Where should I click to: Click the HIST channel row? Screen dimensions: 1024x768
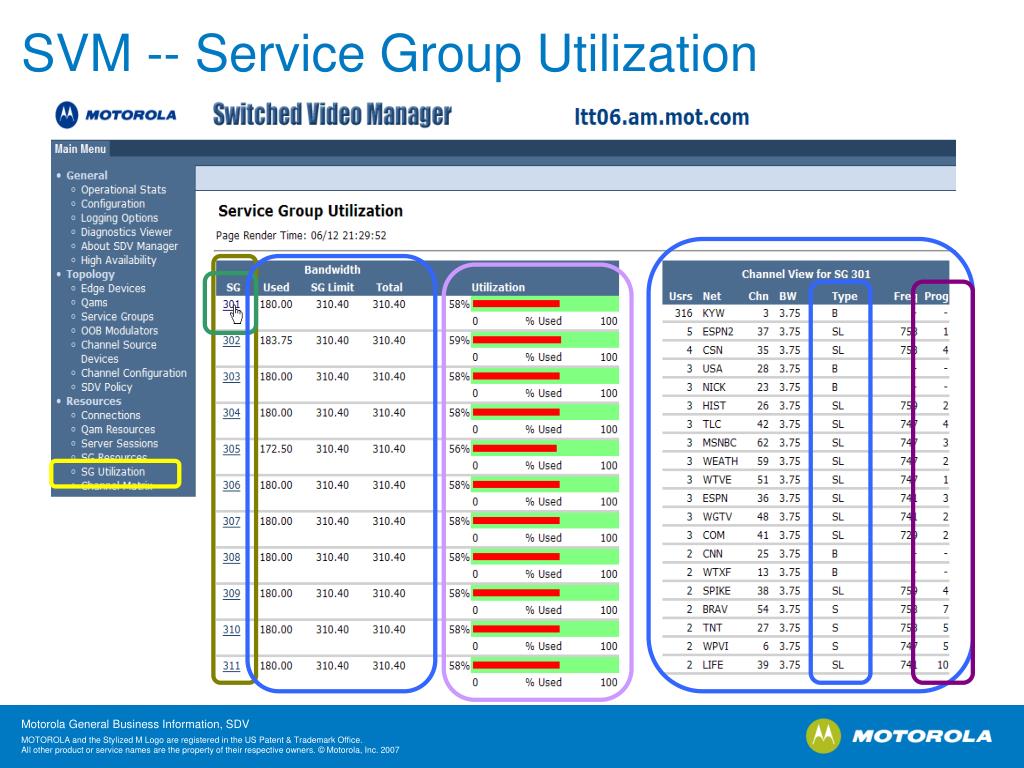click(805, 406)
